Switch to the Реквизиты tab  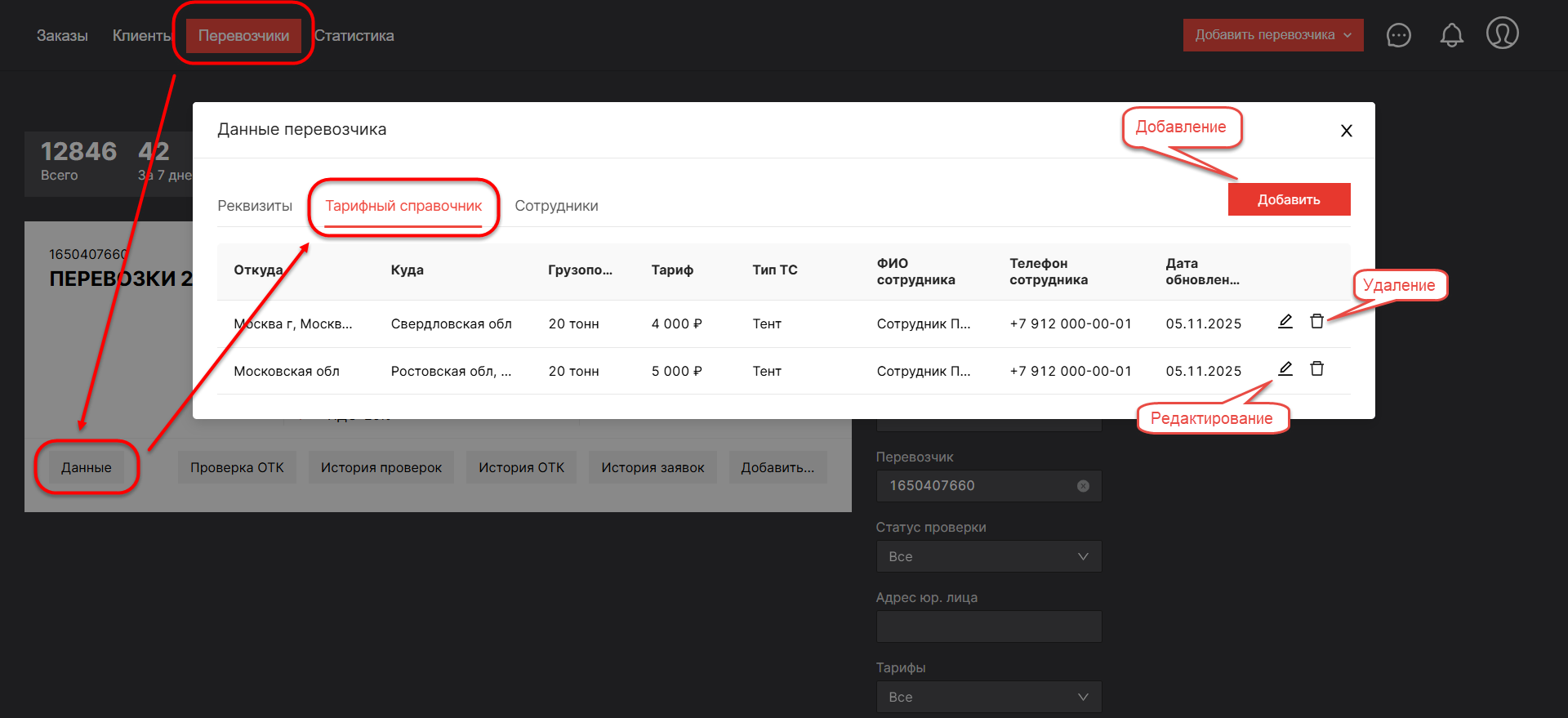(x=255, y=206)
